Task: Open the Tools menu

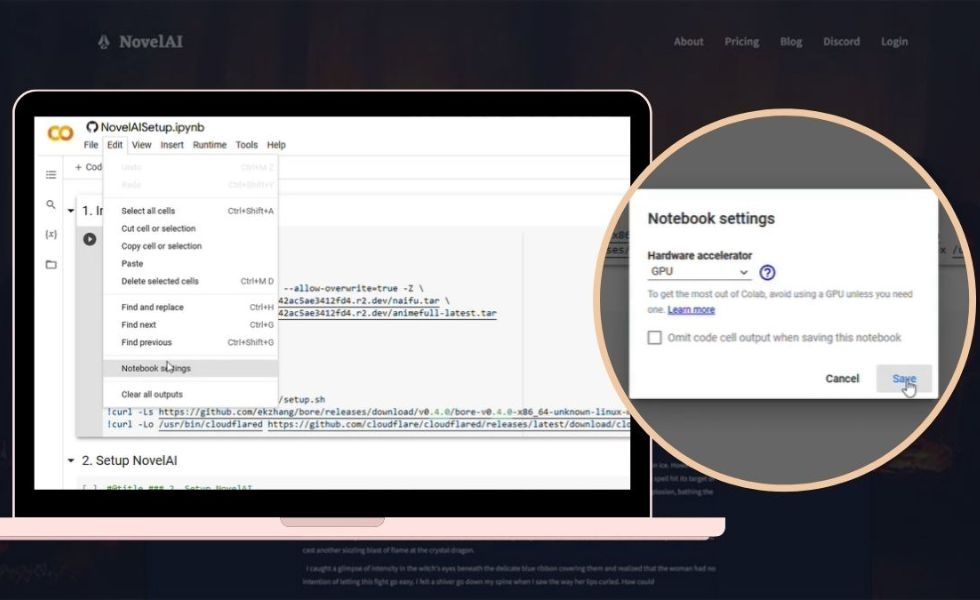Action: [x=246, y=145]
